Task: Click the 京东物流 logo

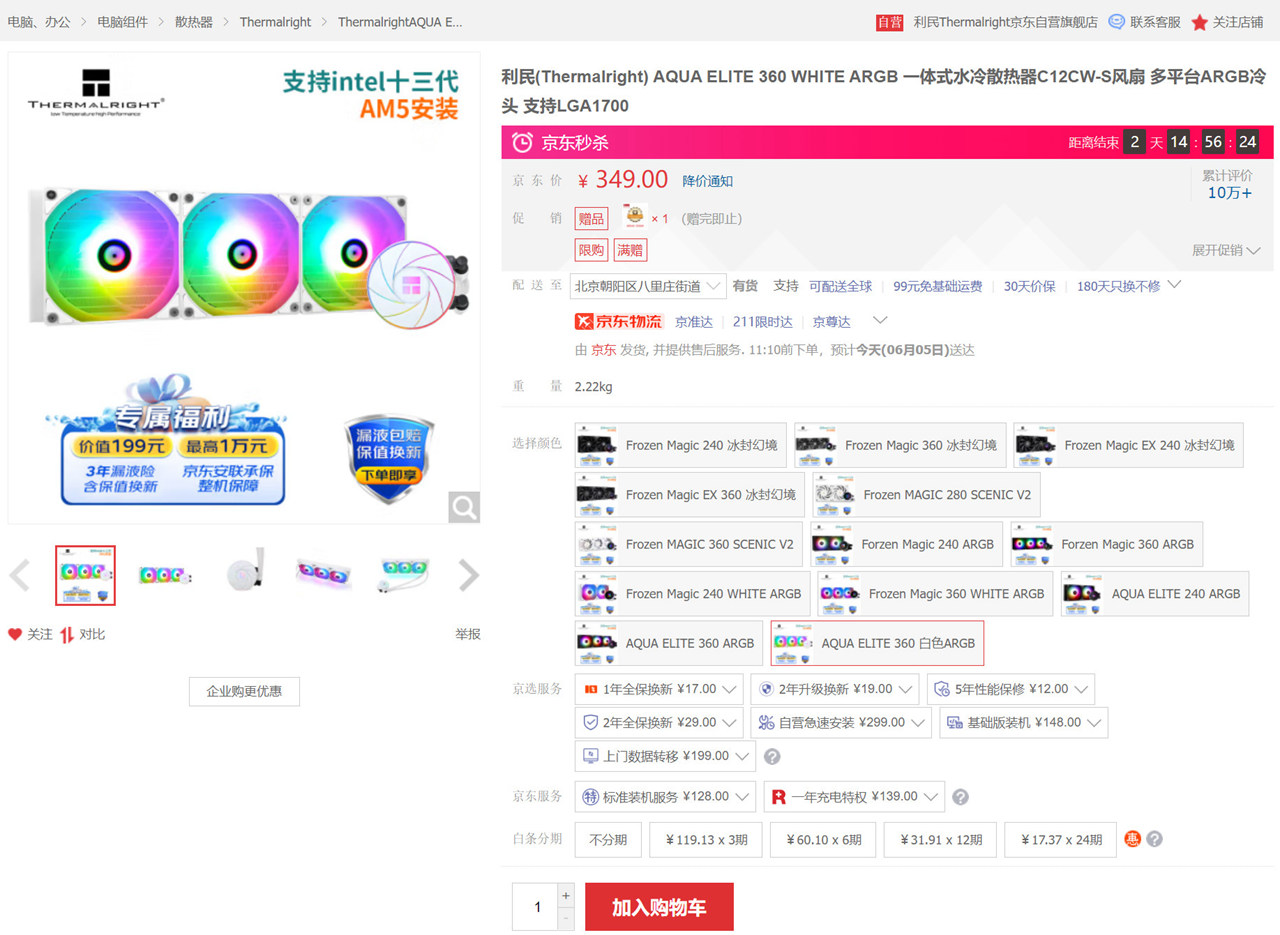Action: (x=619, y=321)
